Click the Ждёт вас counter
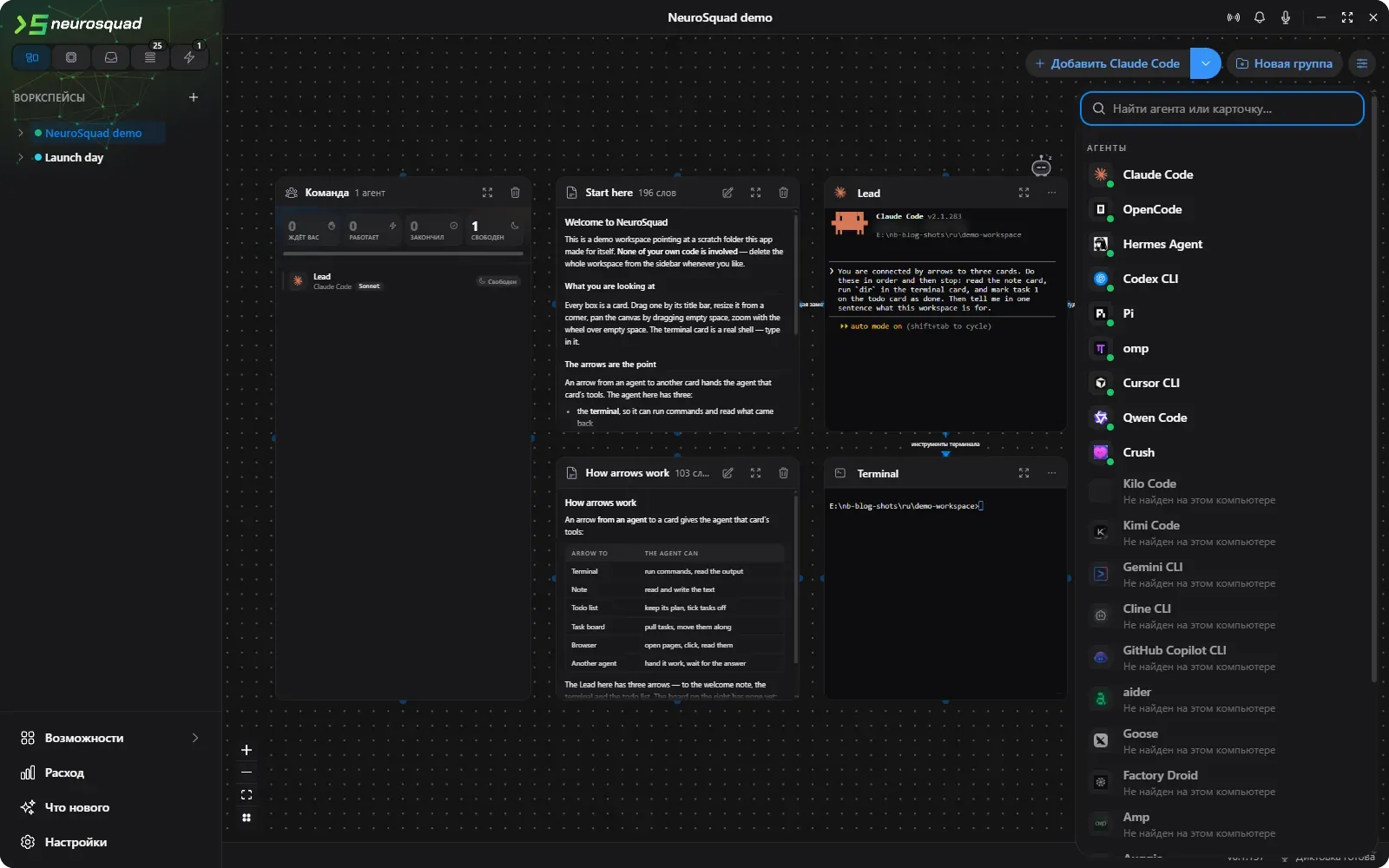This screenshot has height=868, width=1389. pyautogui.click(x=312, y=230)
